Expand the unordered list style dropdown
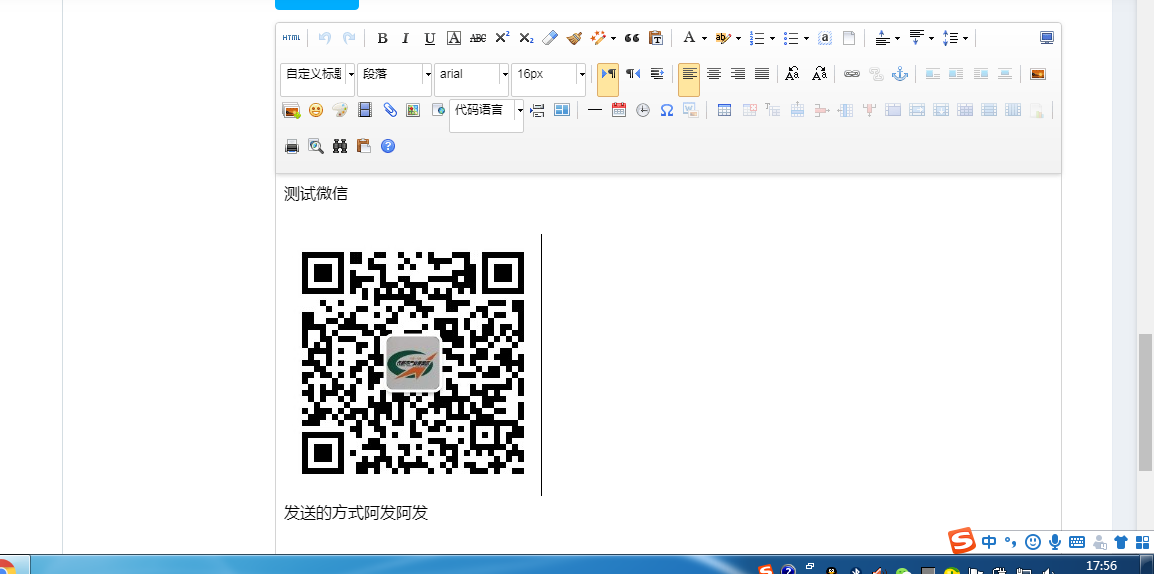This screenshot has width=1154, height=574. (x=807, y=38)
